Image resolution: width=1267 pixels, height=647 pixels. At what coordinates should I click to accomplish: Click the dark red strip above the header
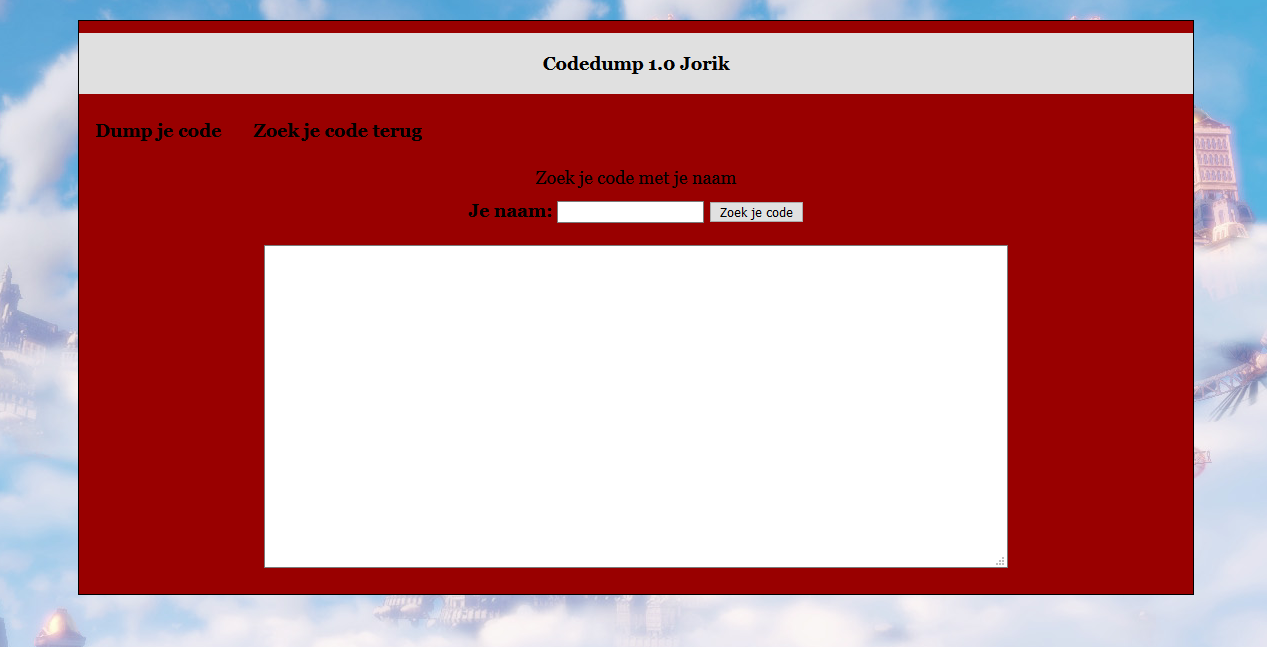coord(635,27)
